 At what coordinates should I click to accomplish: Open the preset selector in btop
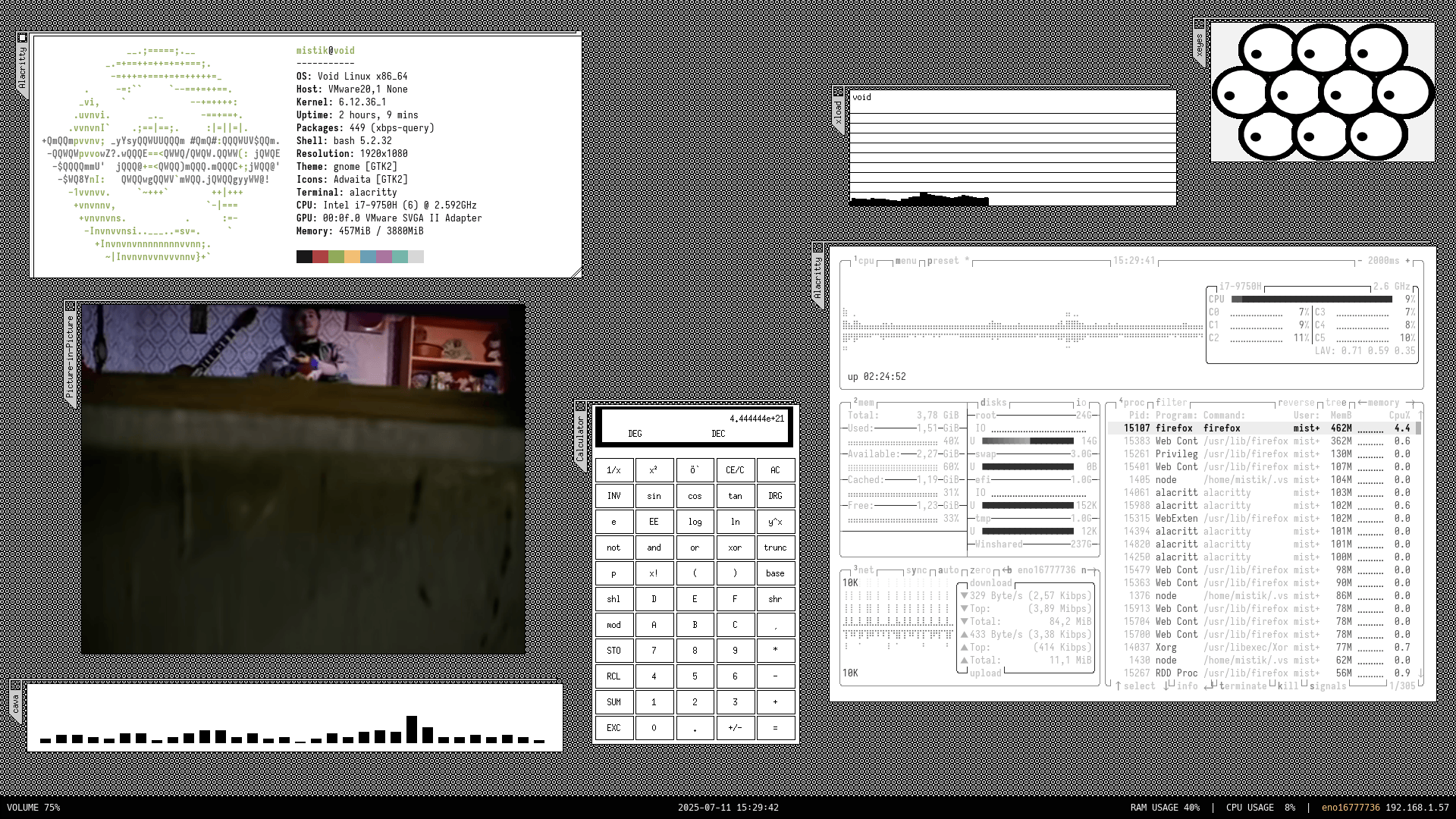coord(943,261)
